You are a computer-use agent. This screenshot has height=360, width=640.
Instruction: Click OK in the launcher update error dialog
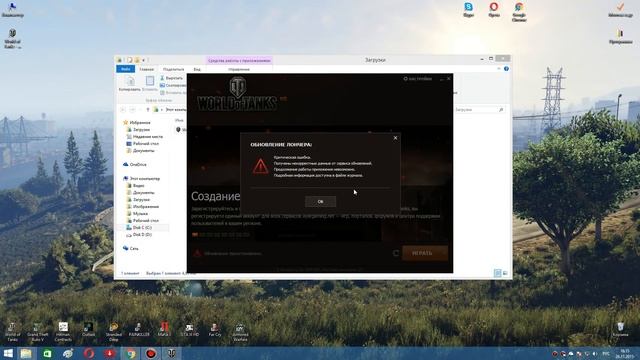pos(320,202)
